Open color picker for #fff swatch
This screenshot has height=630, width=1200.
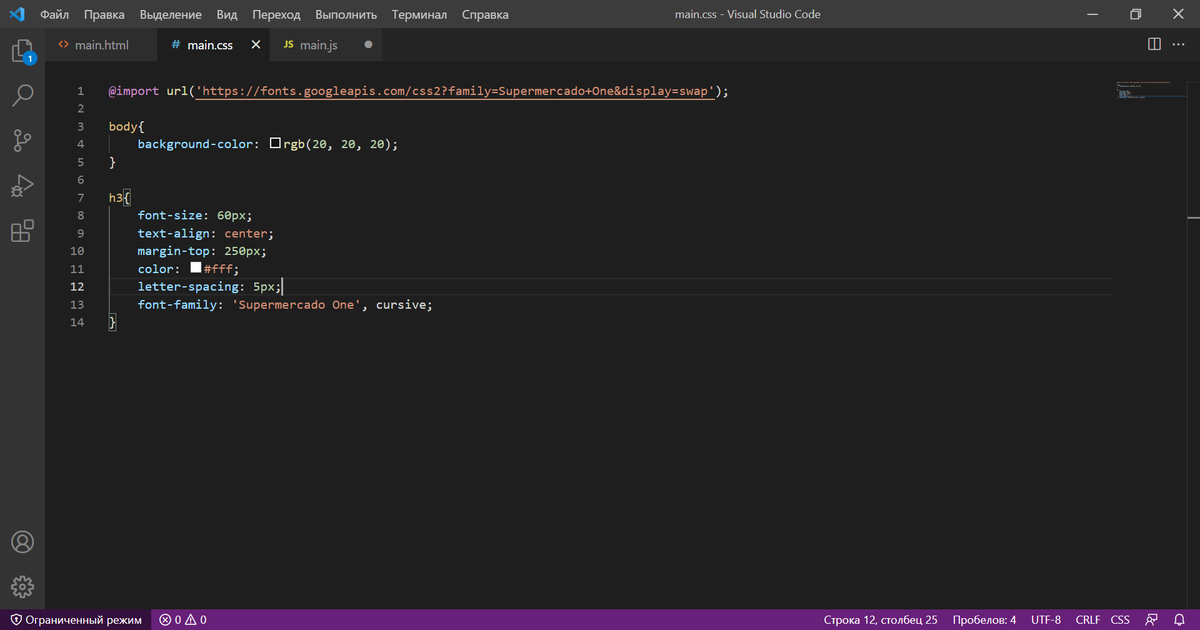point(196,269)
